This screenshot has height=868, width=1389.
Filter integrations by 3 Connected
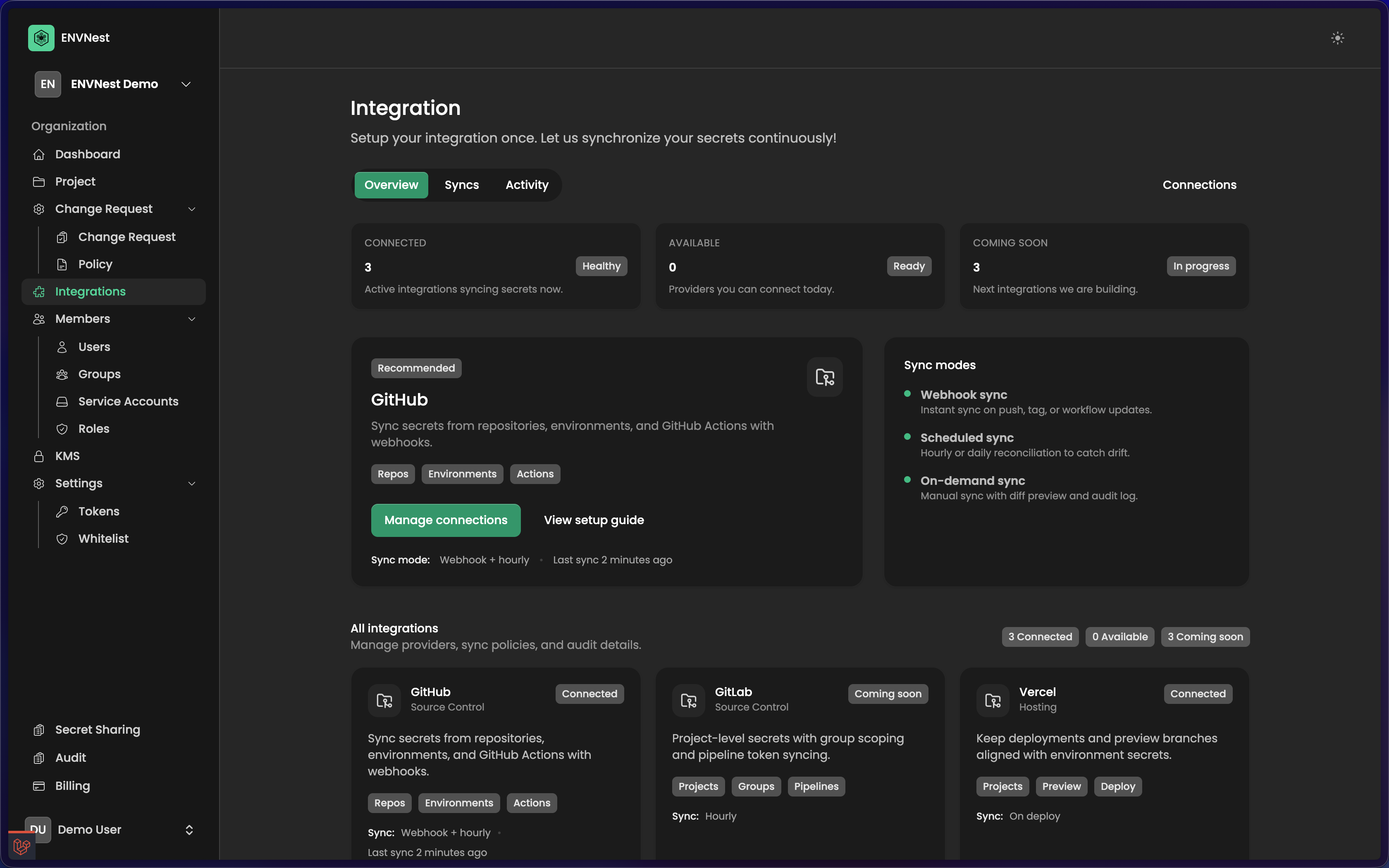tap(1039, 637)
